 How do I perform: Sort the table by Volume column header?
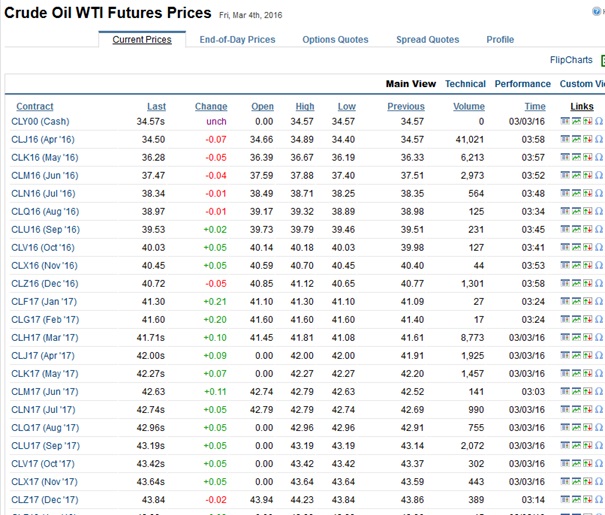coord(468,106)
